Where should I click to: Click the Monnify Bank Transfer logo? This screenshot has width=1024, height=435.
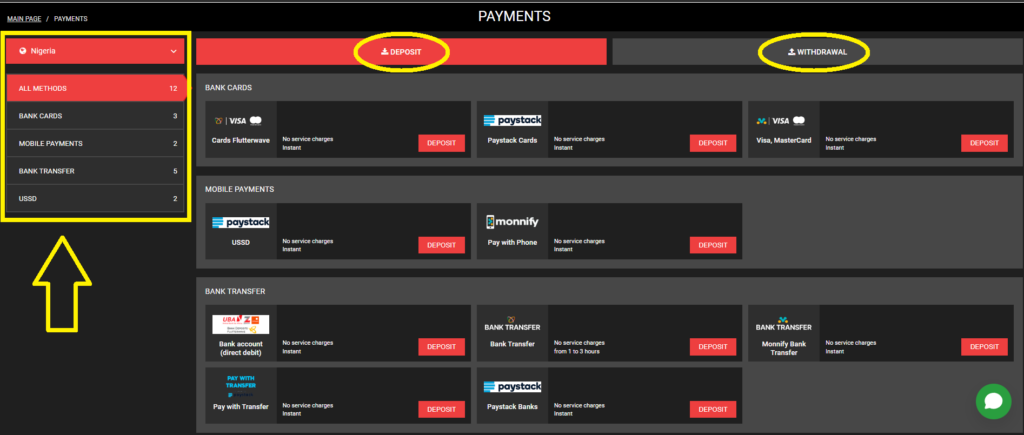[784, 324]
